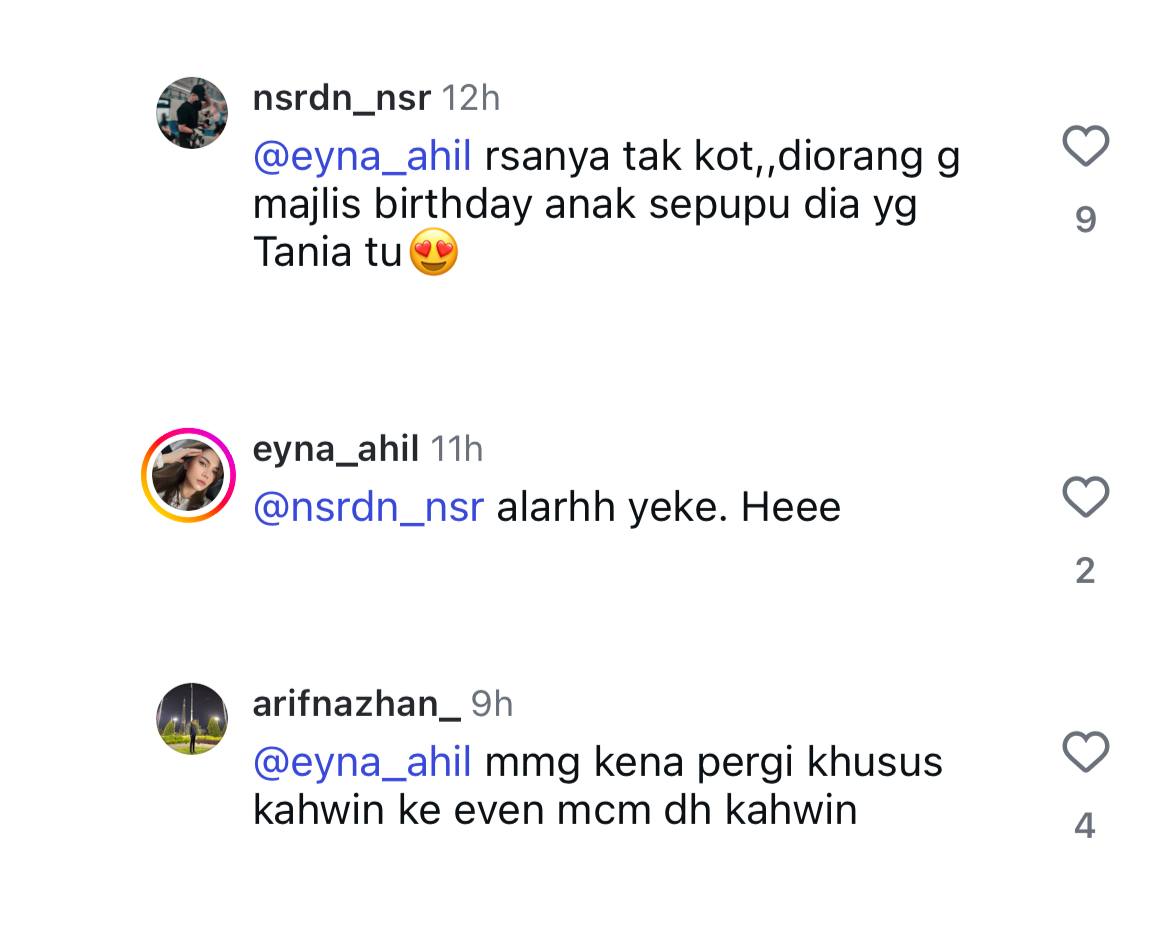Select the 12h timestamp next to nsrdn_nsr
Image resolution: width=1170 pixels, height=945 pixels.
click(471, 99)
